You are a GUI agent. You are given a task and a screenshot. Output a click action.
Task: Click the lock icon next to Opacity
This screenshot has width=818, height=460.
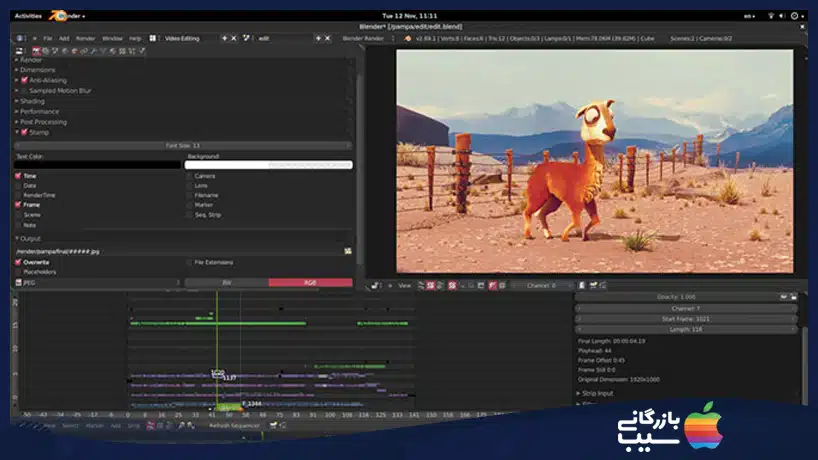793,297
